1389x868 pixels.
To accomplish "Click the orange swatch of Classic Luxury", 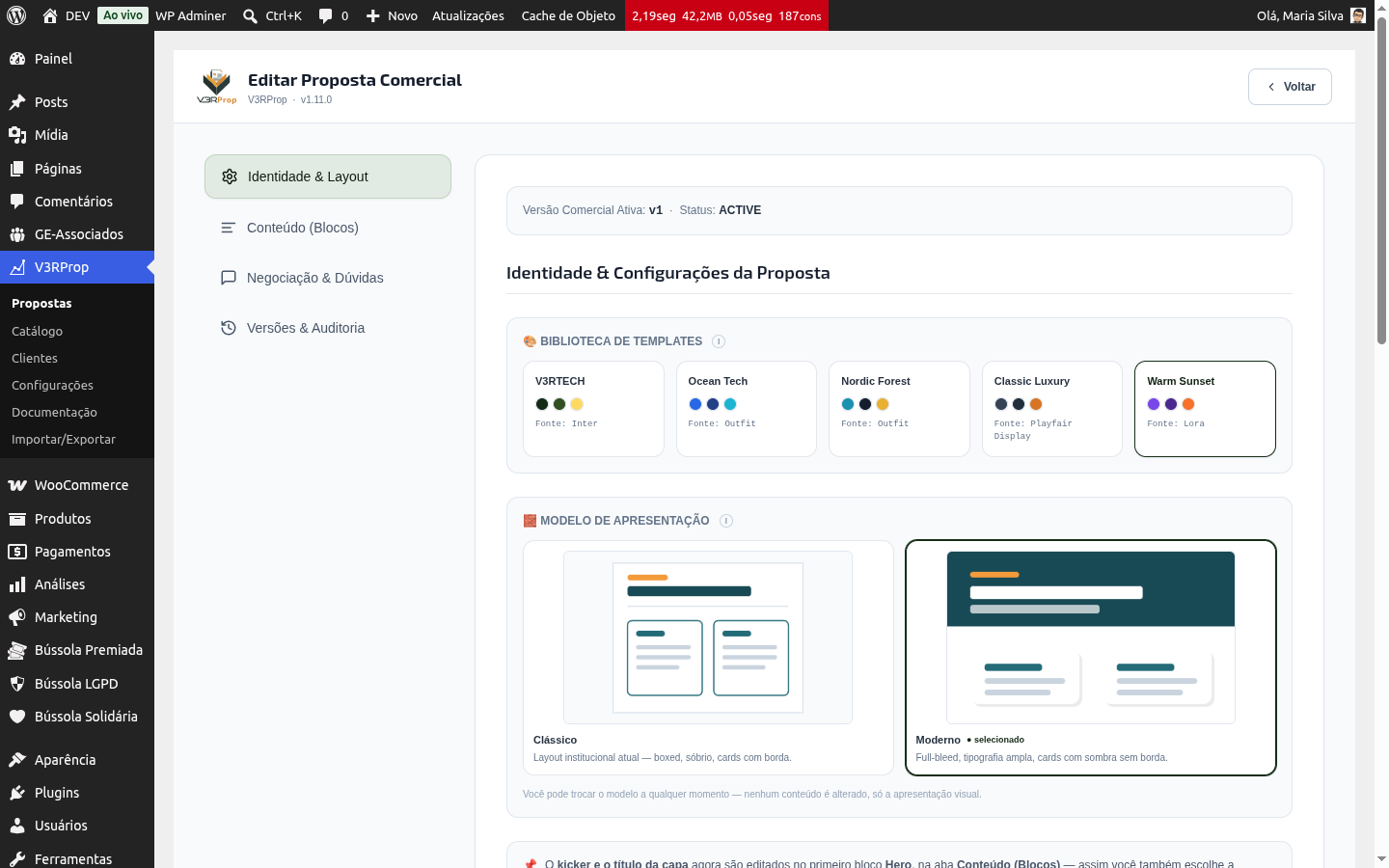I will point(1036,404).
